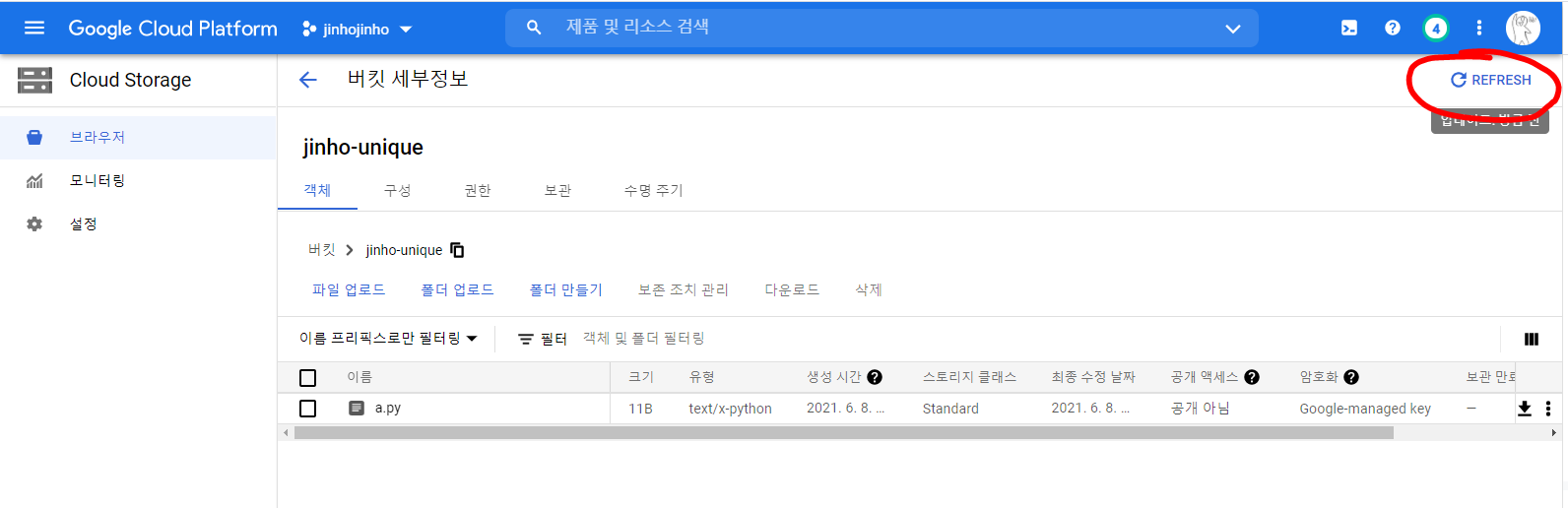Open the jinhojinho project selector
Image resolution: width=1568 pixels, height=508 pixels.
(357, 29)
